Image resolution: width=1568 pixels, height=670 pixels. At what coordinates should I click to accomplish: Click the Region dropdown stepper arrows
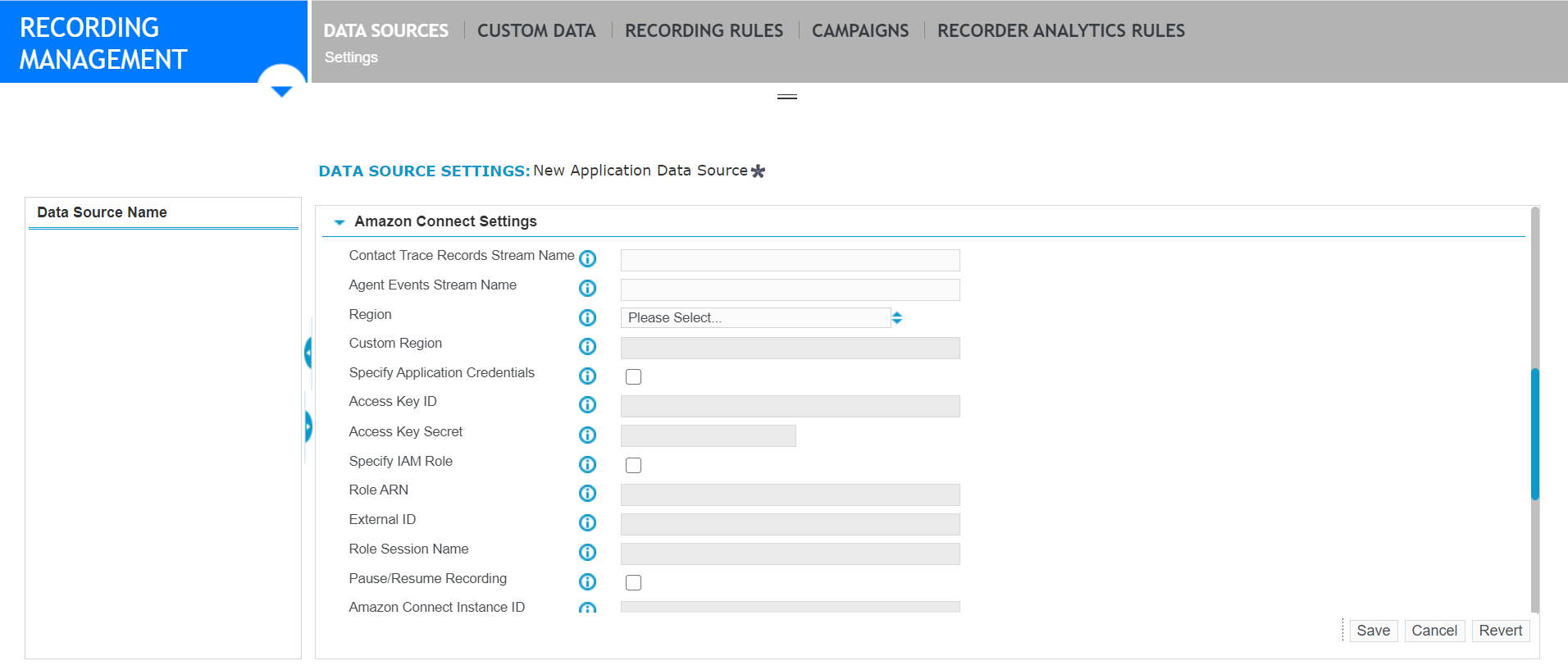click(897, 317)
